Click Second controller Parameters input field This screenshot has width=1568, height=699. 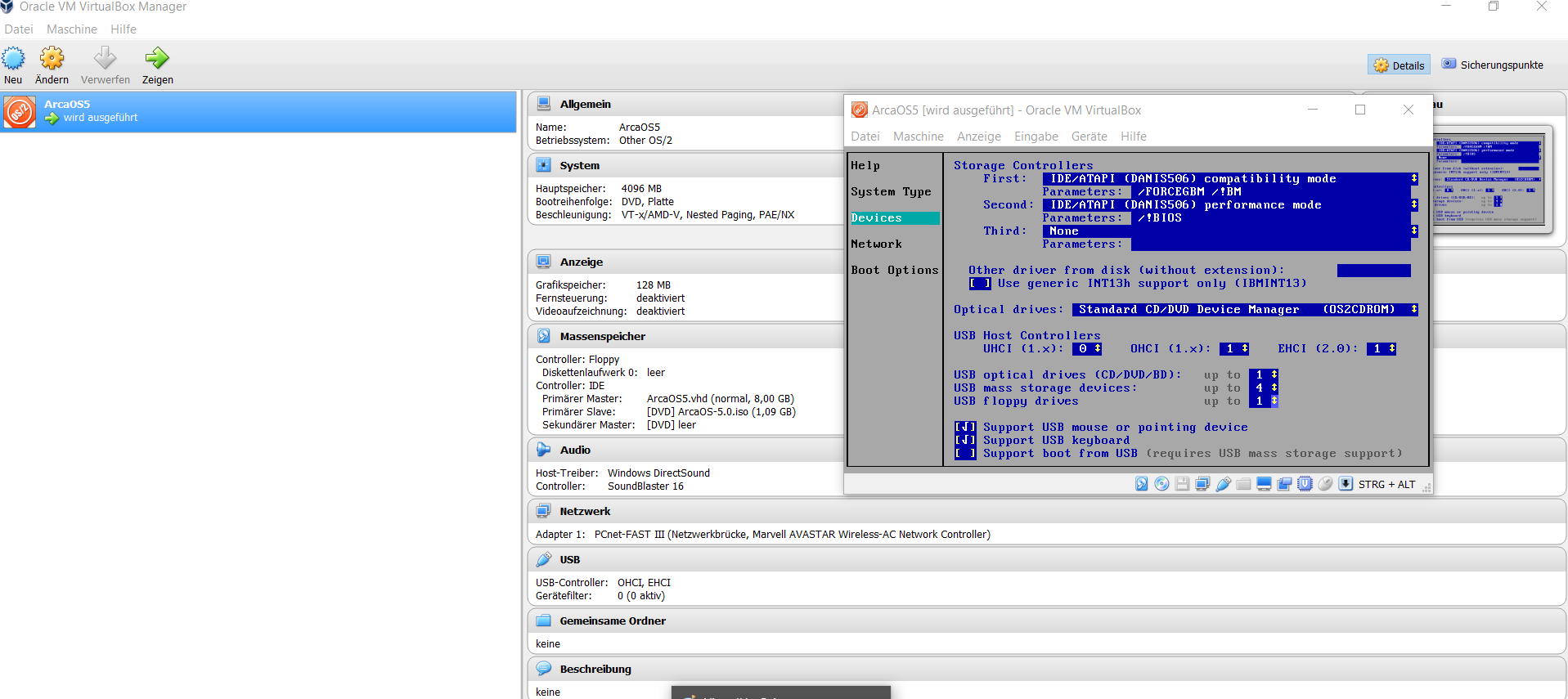coord(1271,218)
